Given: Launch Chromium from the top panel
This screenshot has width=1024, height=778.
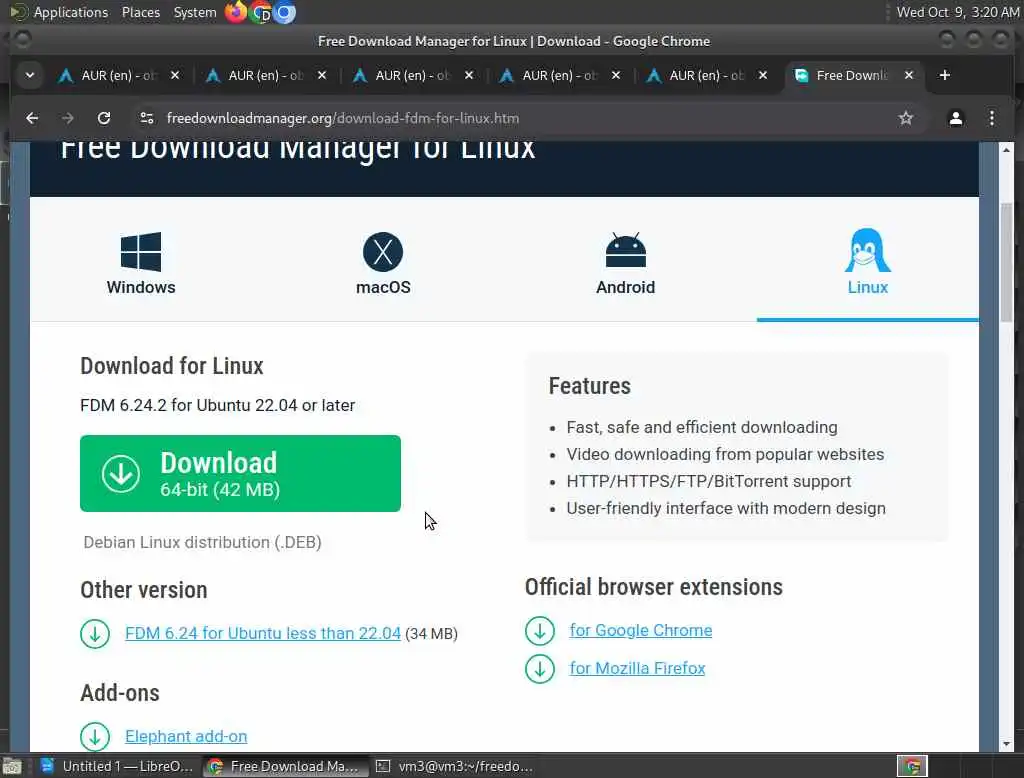Looking at the screenshot, I should (284, 12).
